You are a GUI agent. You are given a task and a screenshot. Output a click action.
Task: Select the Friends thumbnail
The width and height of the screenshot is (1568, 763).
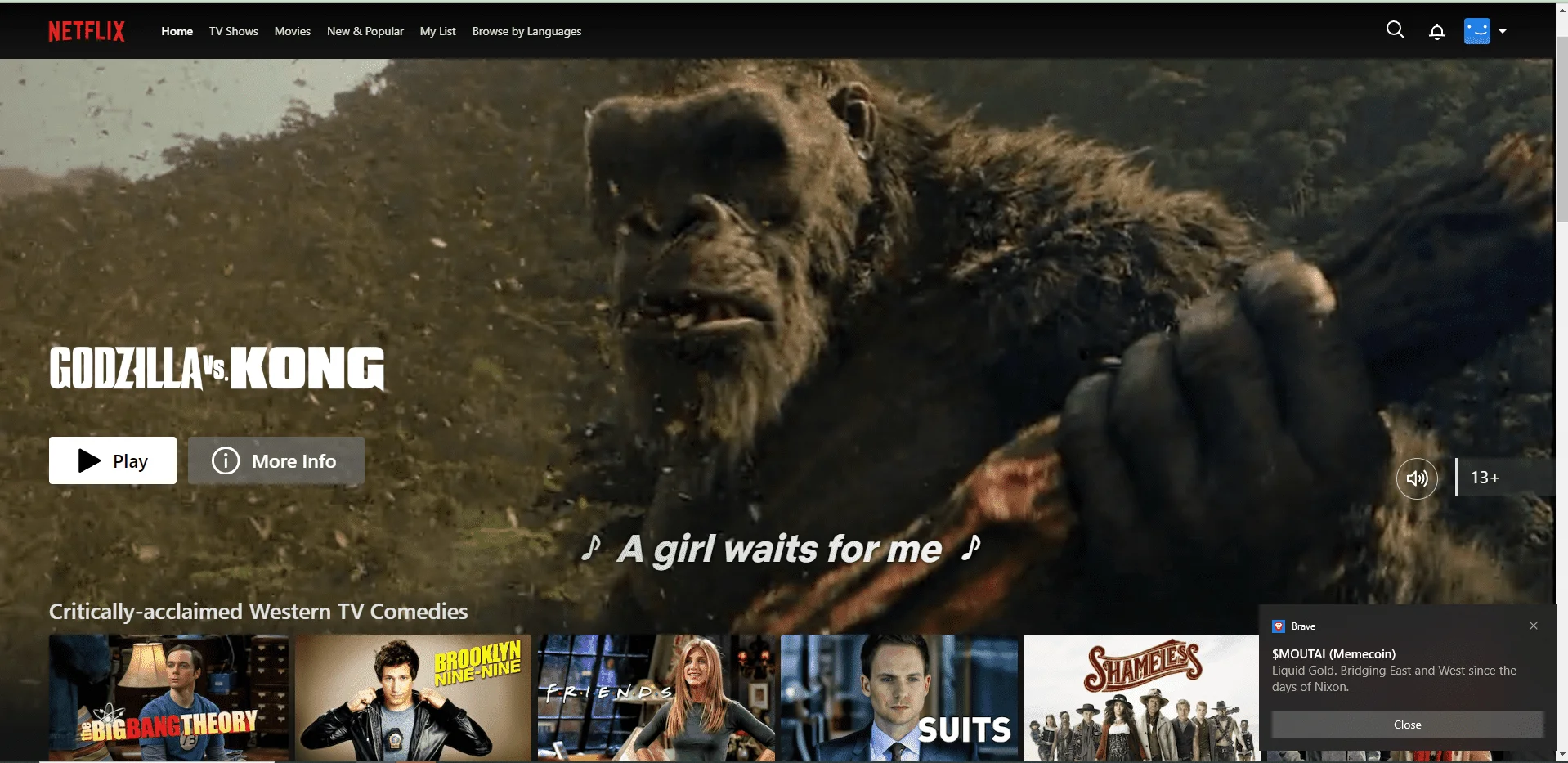(x=656, y=698)
